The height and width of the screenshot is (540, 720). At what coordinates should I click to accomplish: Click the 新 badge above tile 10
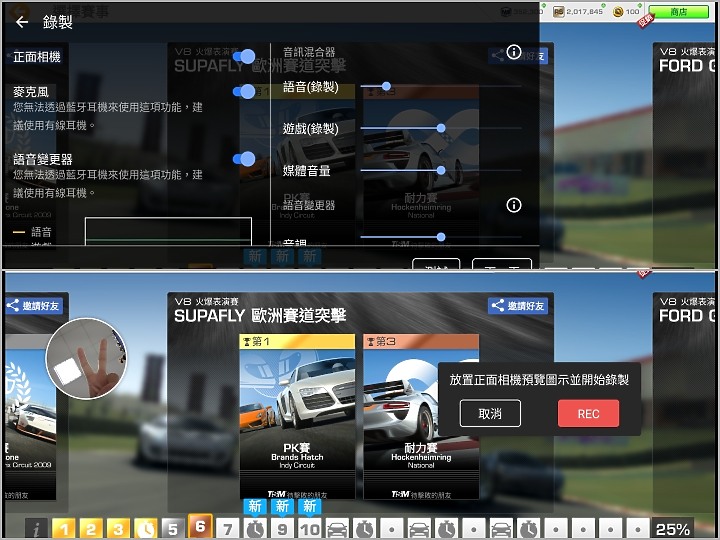[x=310, y=506]
